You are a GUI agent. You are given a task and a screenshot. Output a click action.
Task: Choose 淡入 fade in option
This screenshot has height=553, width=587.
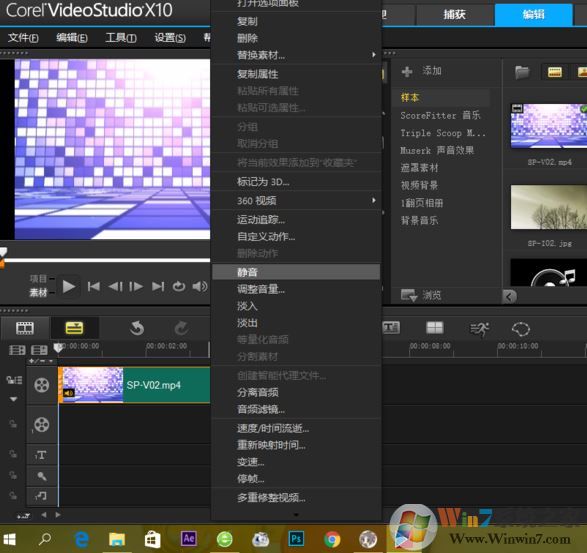pyautogui.click(x=296, y=306)
